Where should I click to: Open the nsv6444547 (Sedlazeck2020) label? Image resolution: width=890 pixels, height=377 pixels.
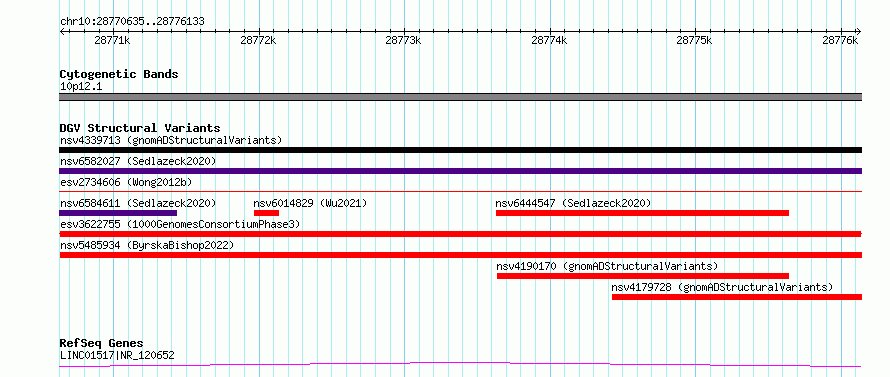(x=573, y=203)
